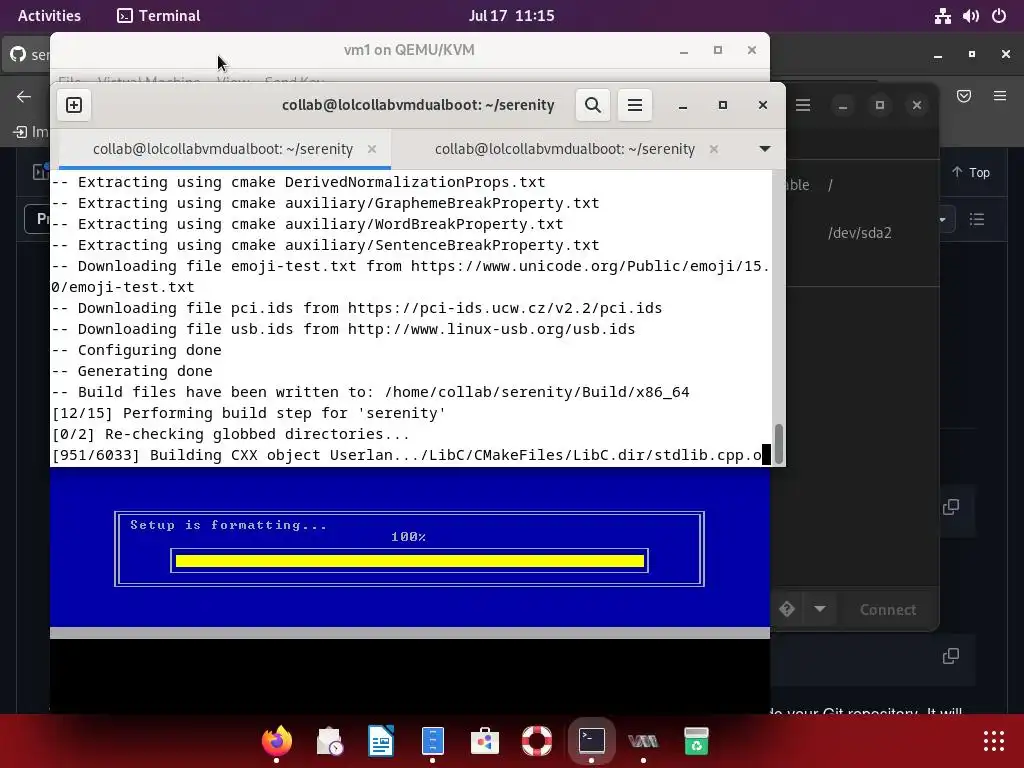Close the first serenity terminal tab
Screen dimensions: 1024x768
tap(372, 149)
